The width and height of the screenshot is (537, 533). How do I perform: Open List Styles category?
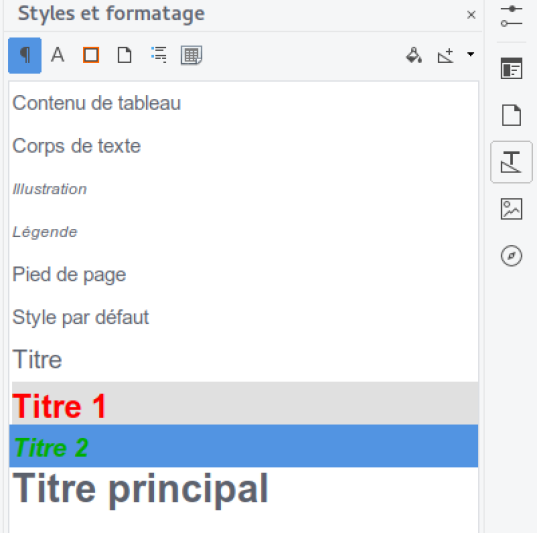coord(159,55)
